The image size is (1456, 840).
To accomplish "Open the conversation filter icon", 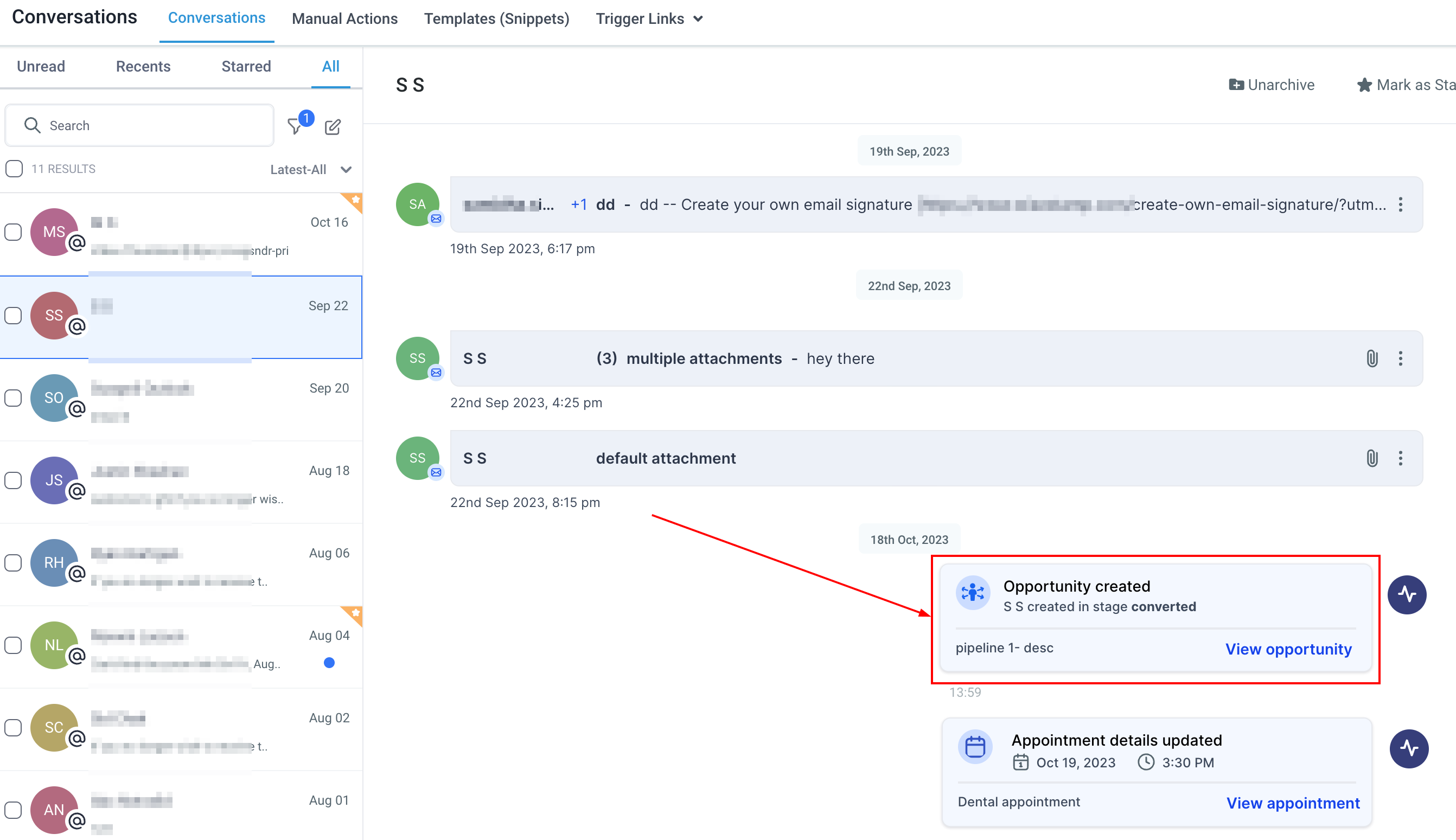I will coord(296,126).
